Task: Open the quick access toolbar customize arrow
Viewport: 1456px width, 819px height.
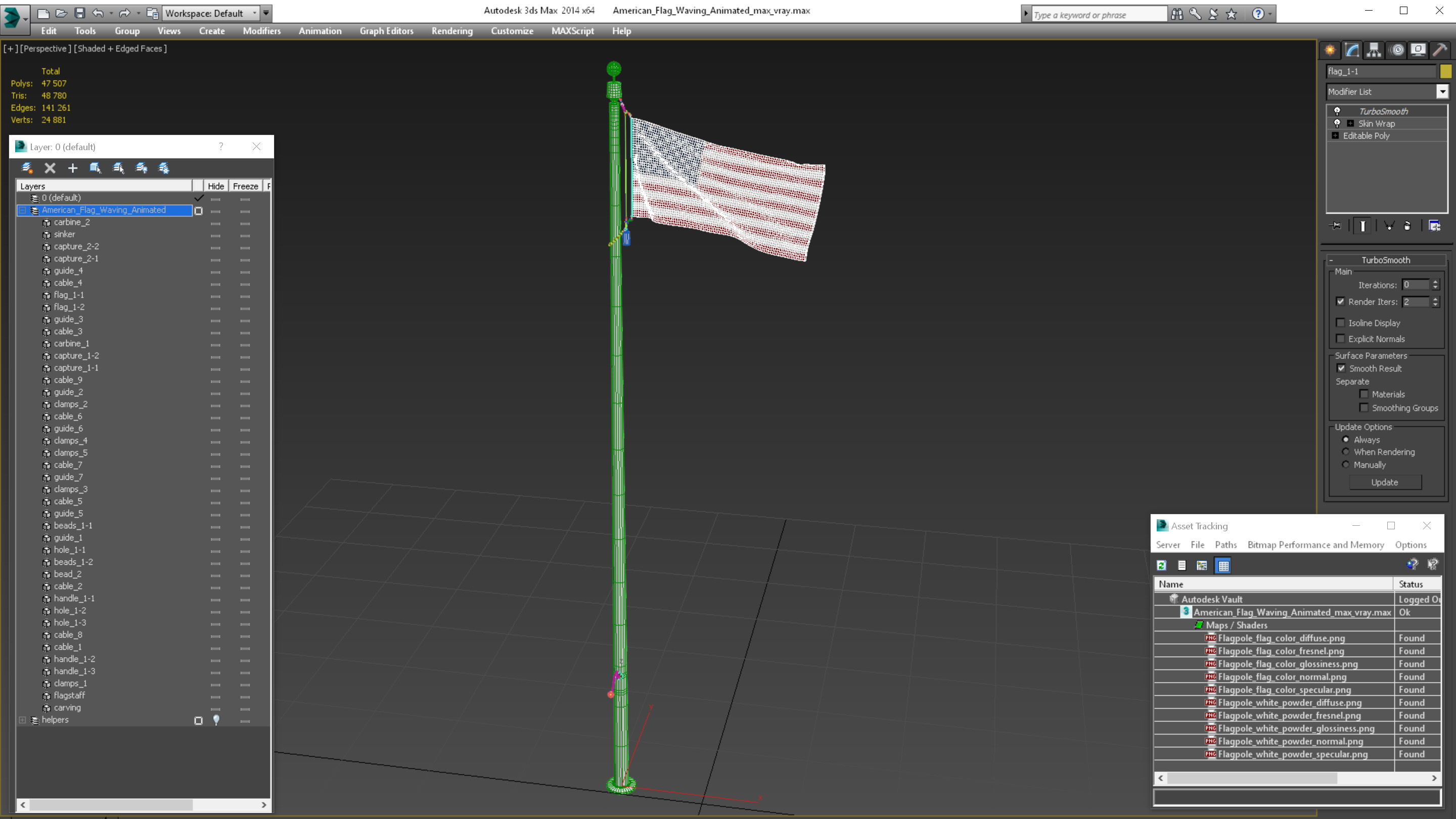Action: tap(266, 13)
